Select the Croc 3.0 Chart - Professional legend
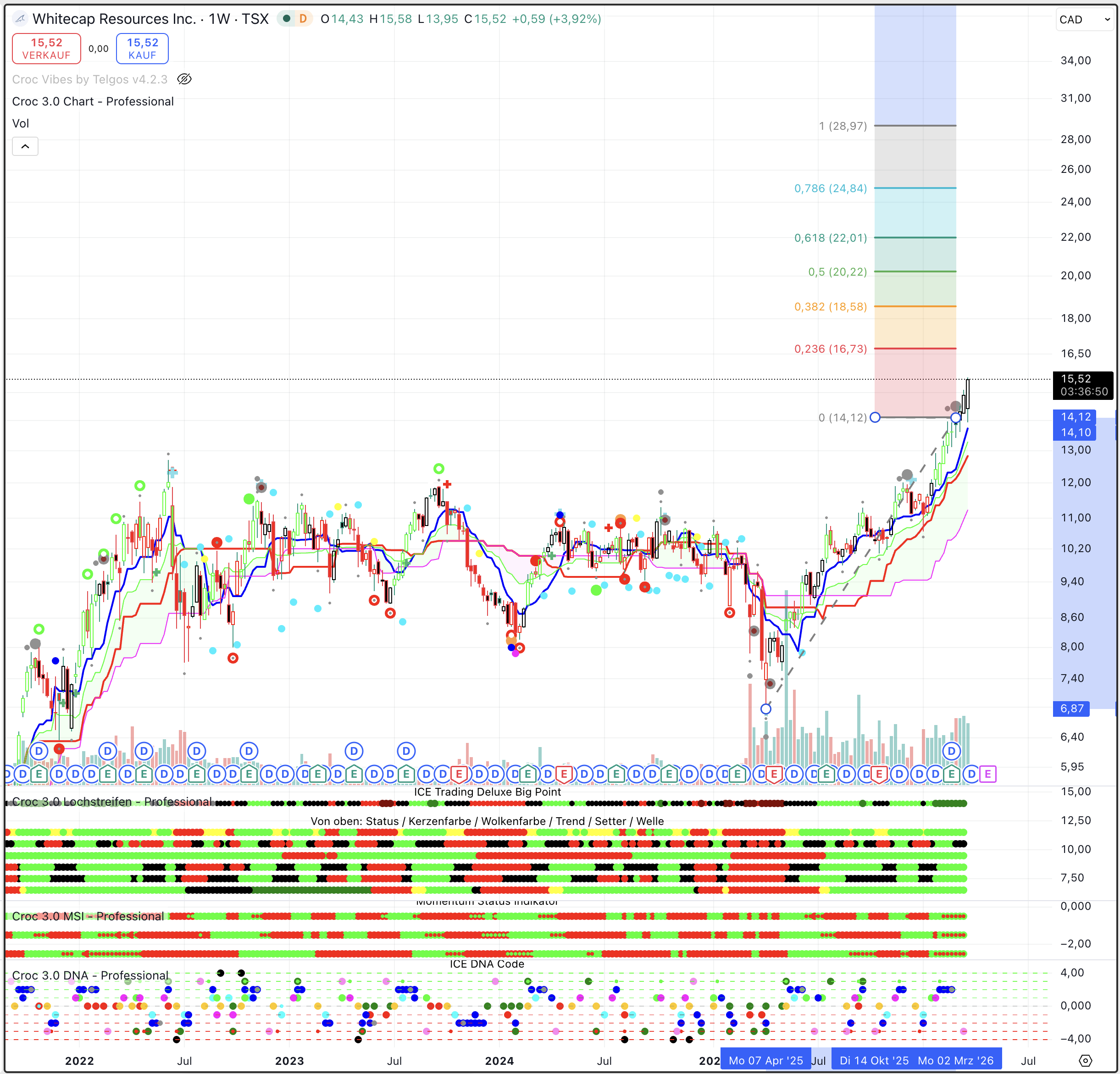Image resolution: width=1120 pixels, height=1074 pixels. 93,101
